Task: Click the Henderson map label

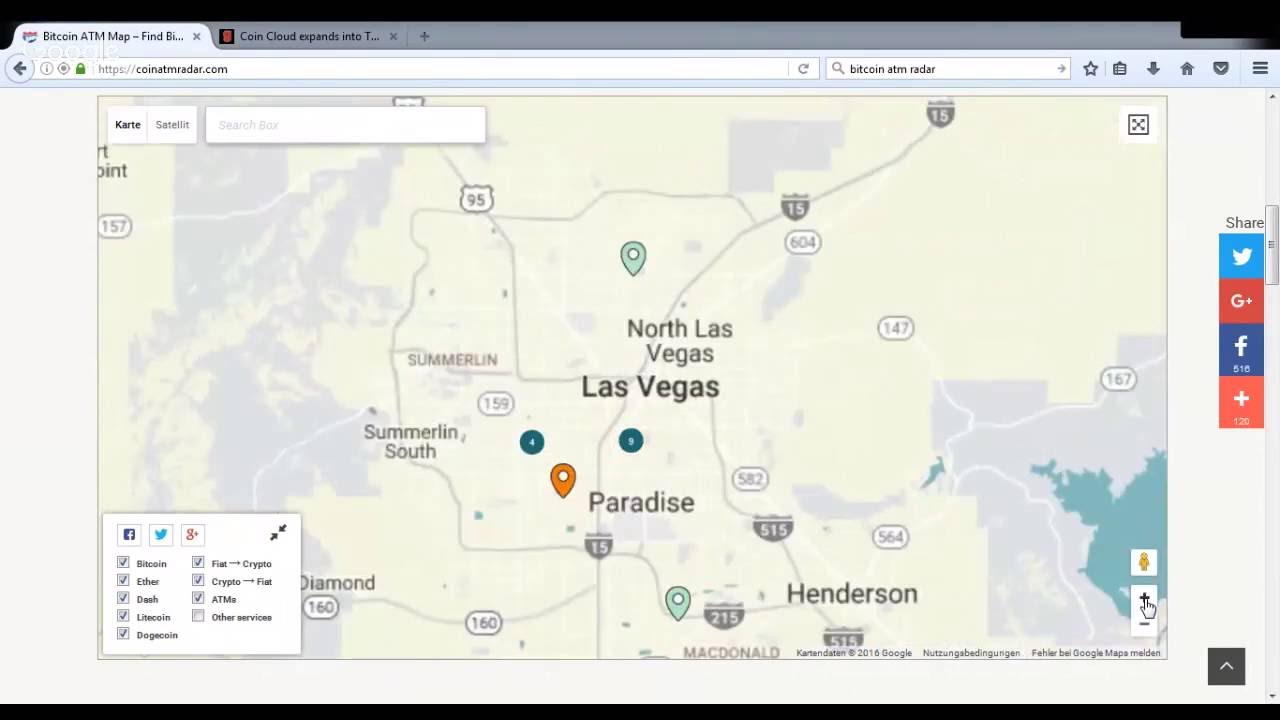Action: point(852,593)
